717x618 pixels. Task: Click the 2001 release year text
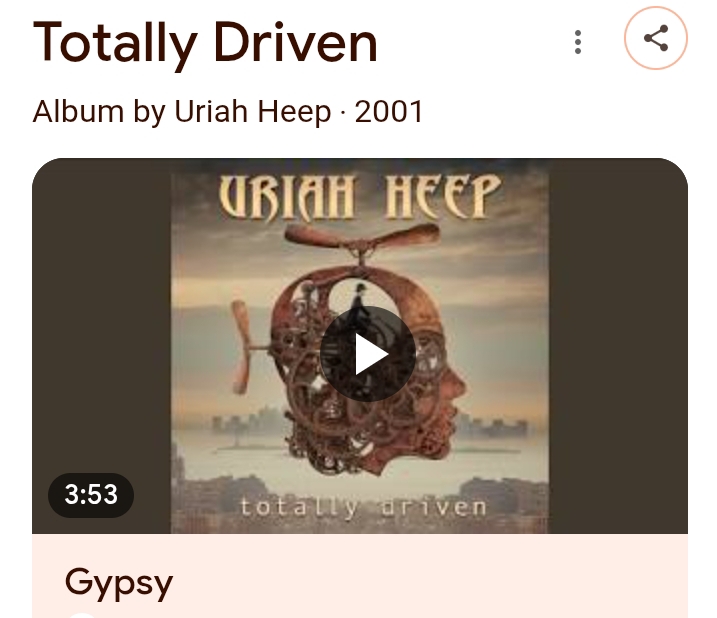click(389, 111)
